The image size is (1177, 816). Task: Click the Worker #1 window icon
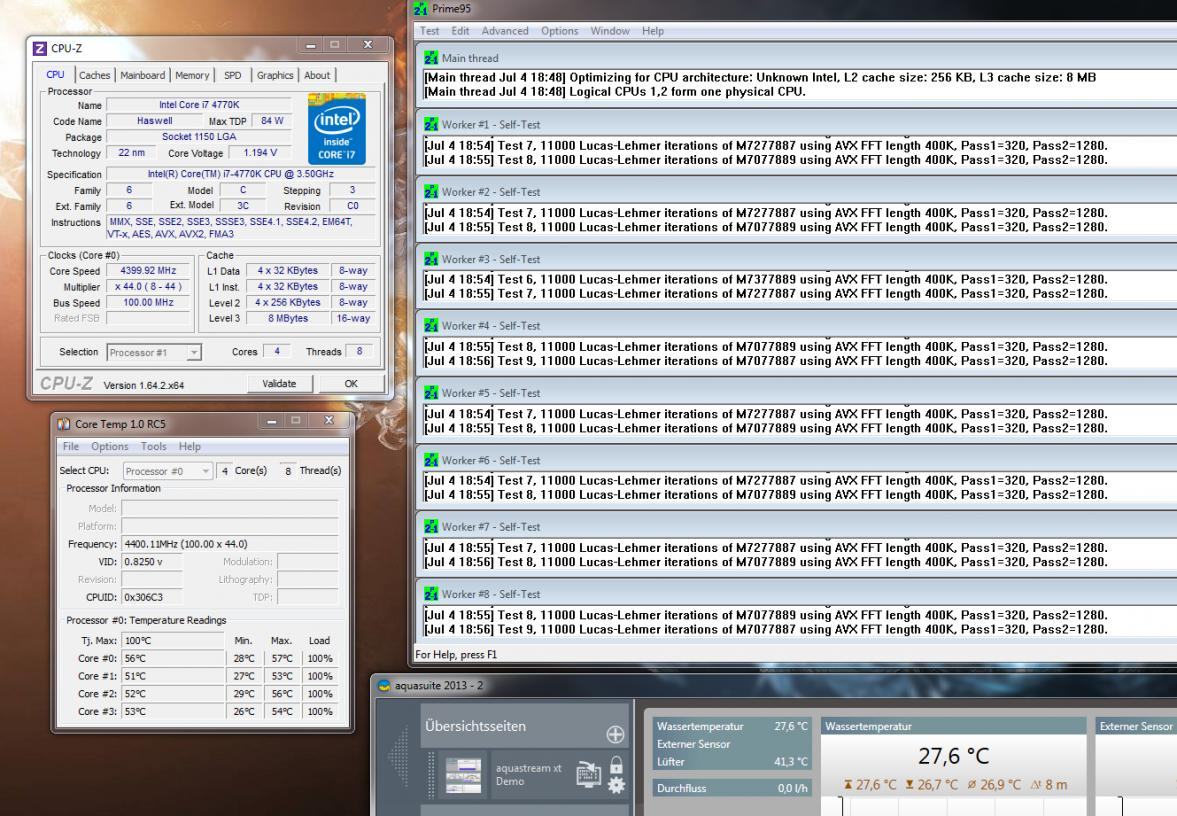coord(431,125)
